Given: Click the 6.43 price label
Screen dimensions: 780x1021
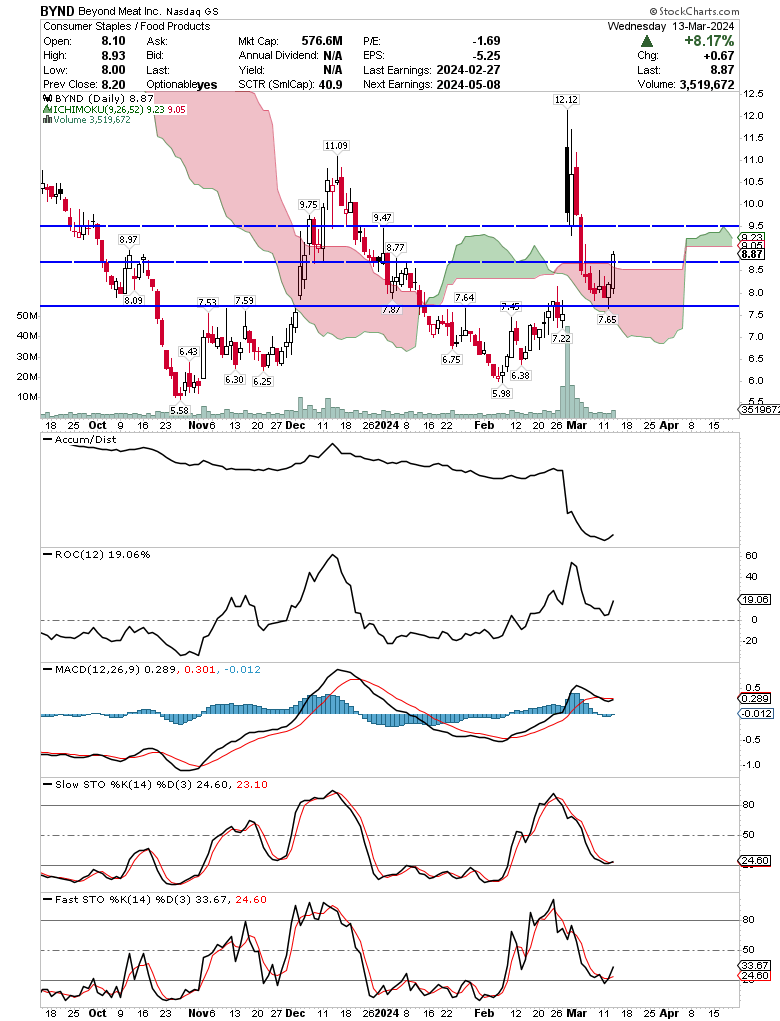Looking at the screenshot, I should (x=188, y=352).
